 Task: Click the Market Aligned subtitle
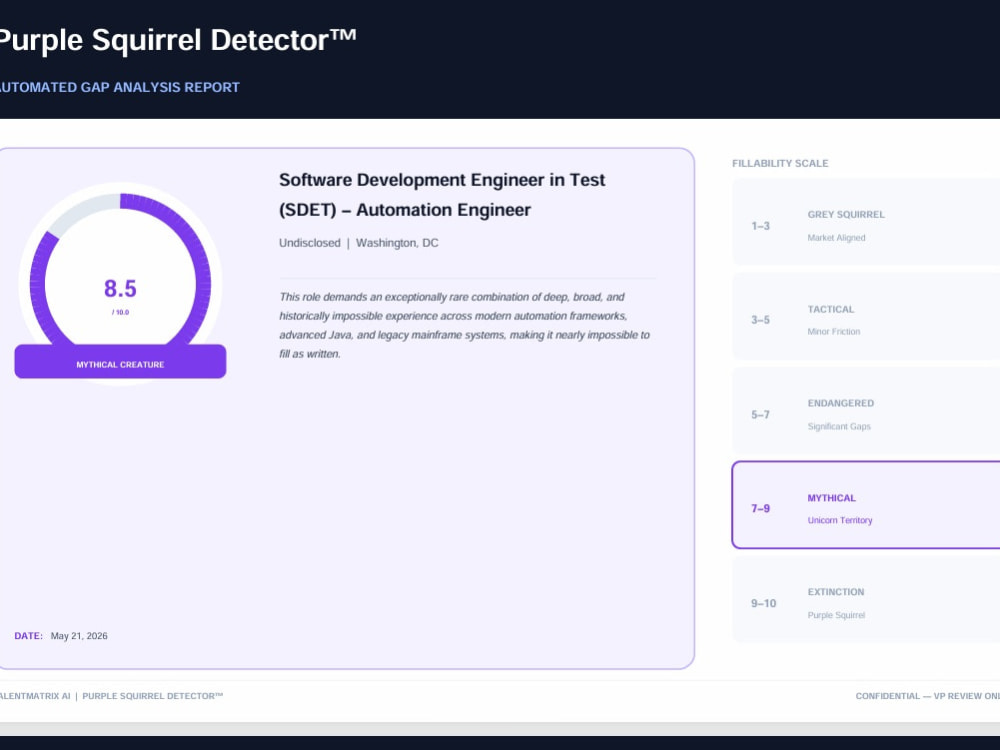[836, 238]
